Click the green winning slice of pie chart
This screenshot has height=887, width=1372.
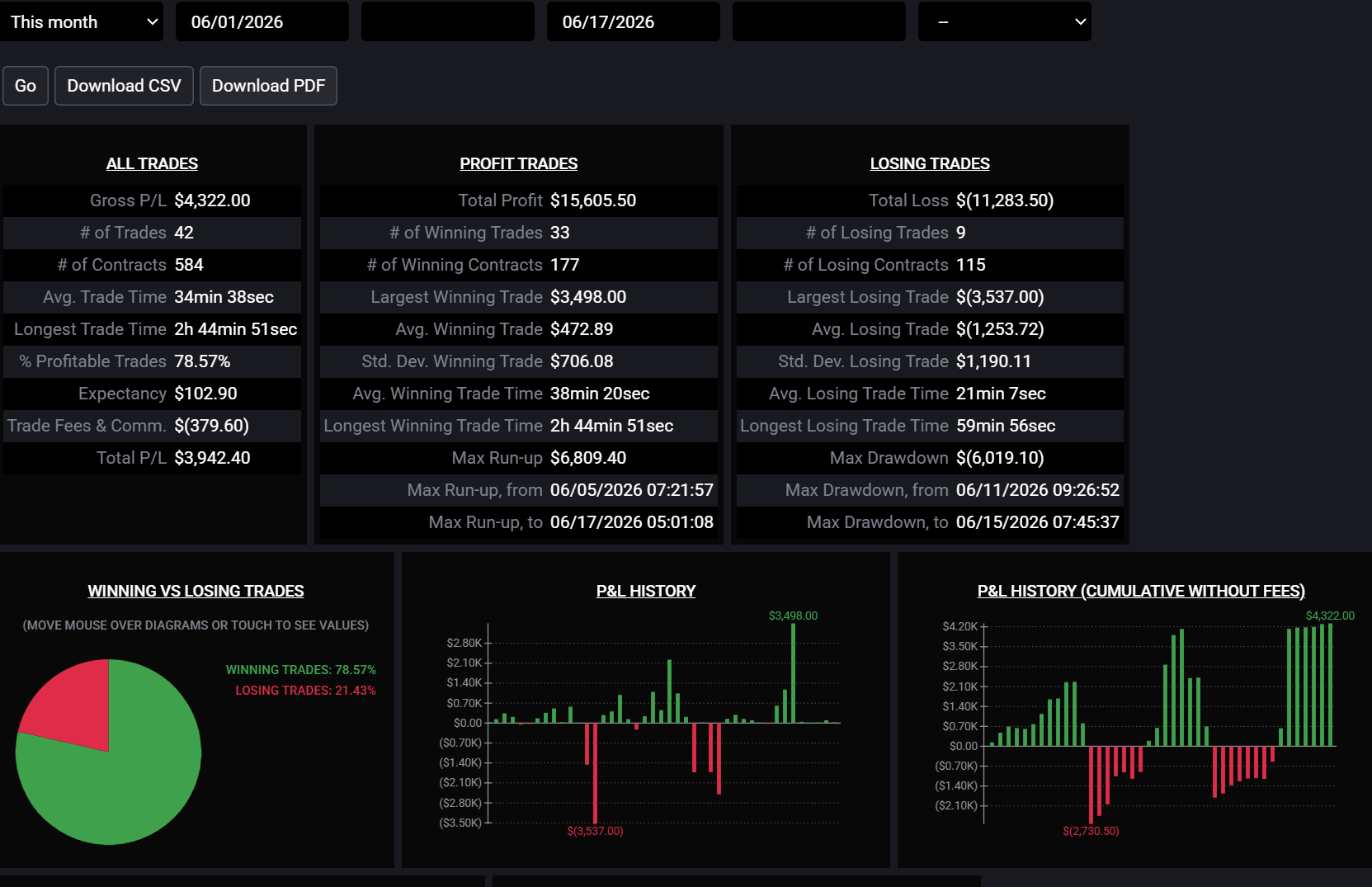(x=124, y=784)
